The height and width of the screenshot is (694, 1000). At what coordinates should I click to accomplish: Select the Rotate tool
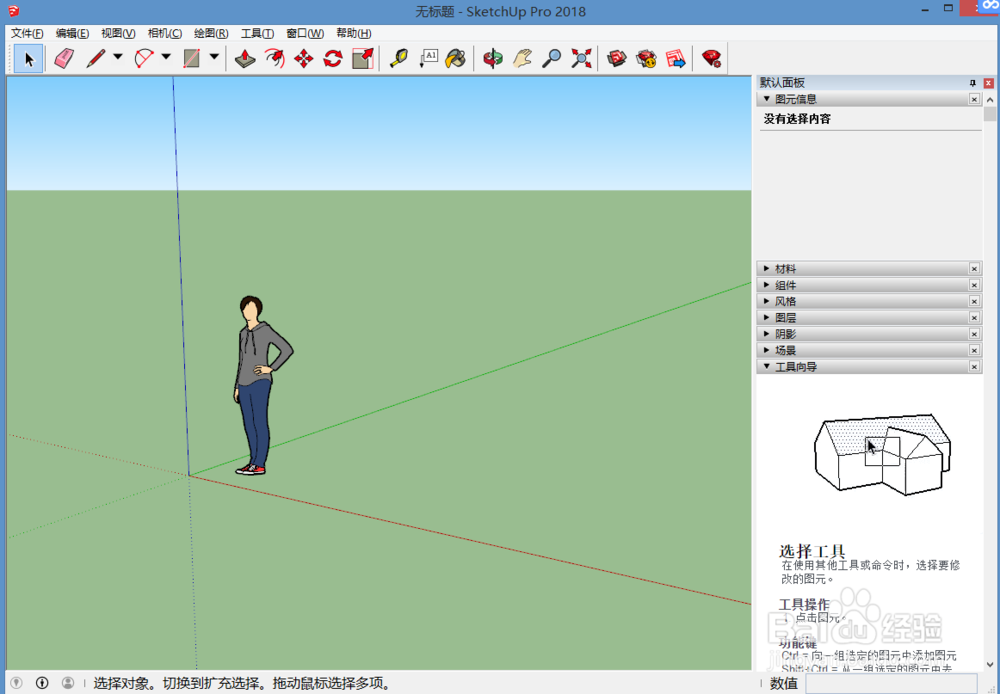point(333,59)
